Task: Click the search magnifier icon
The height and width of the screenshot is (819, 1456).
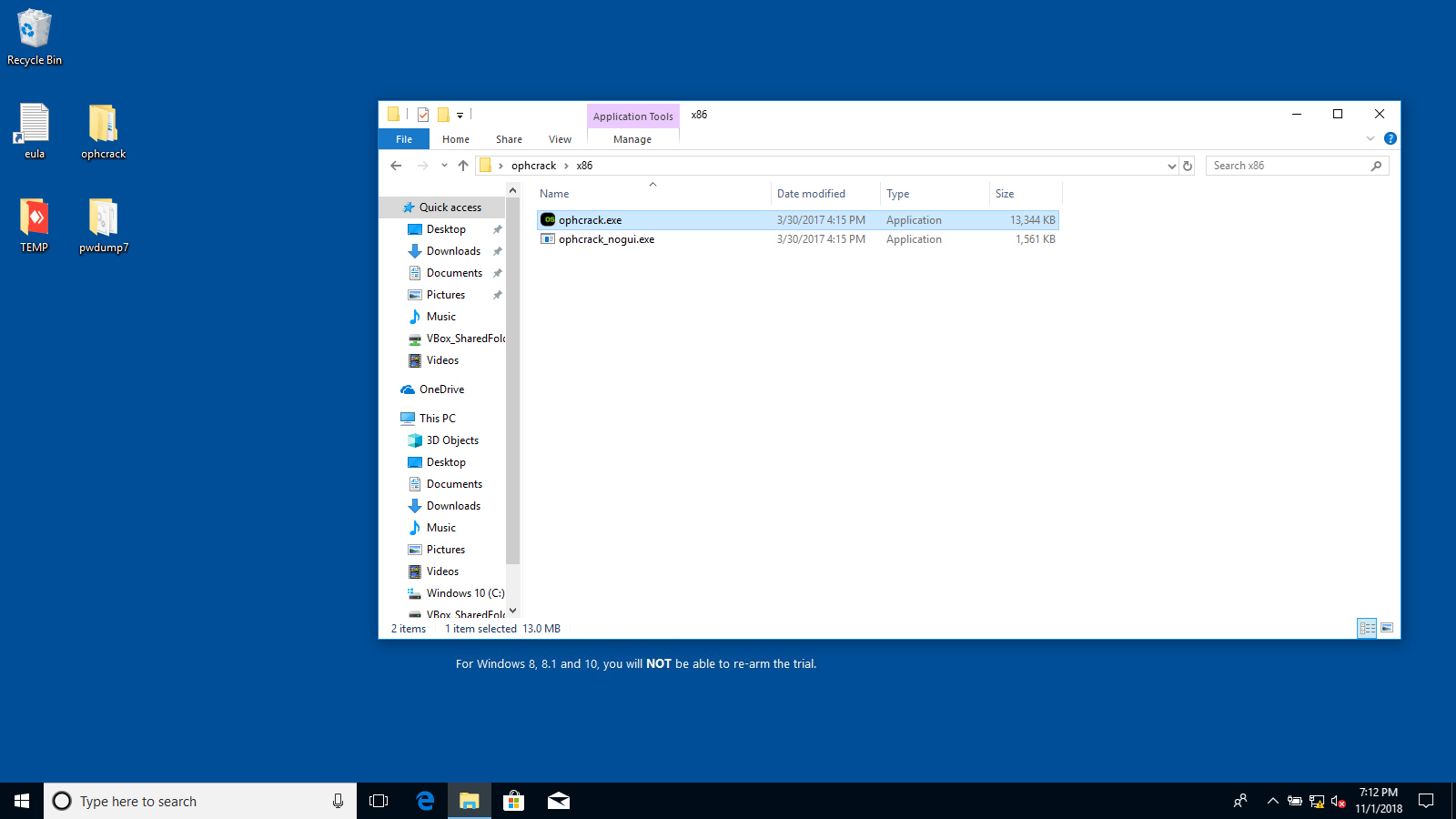Action: click(x=1376, y=166)
